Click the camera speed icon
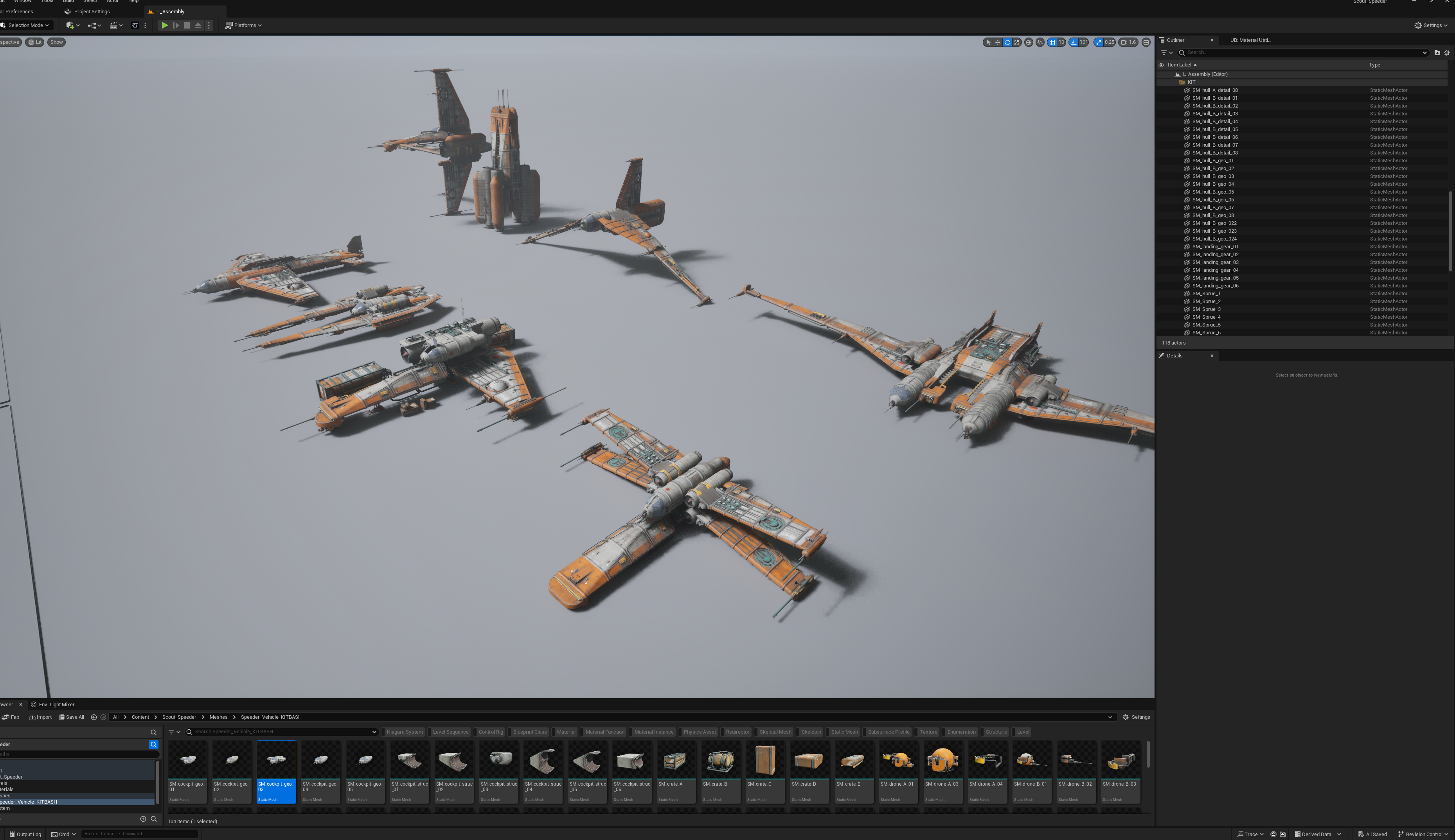 (x=1124, y=42)
